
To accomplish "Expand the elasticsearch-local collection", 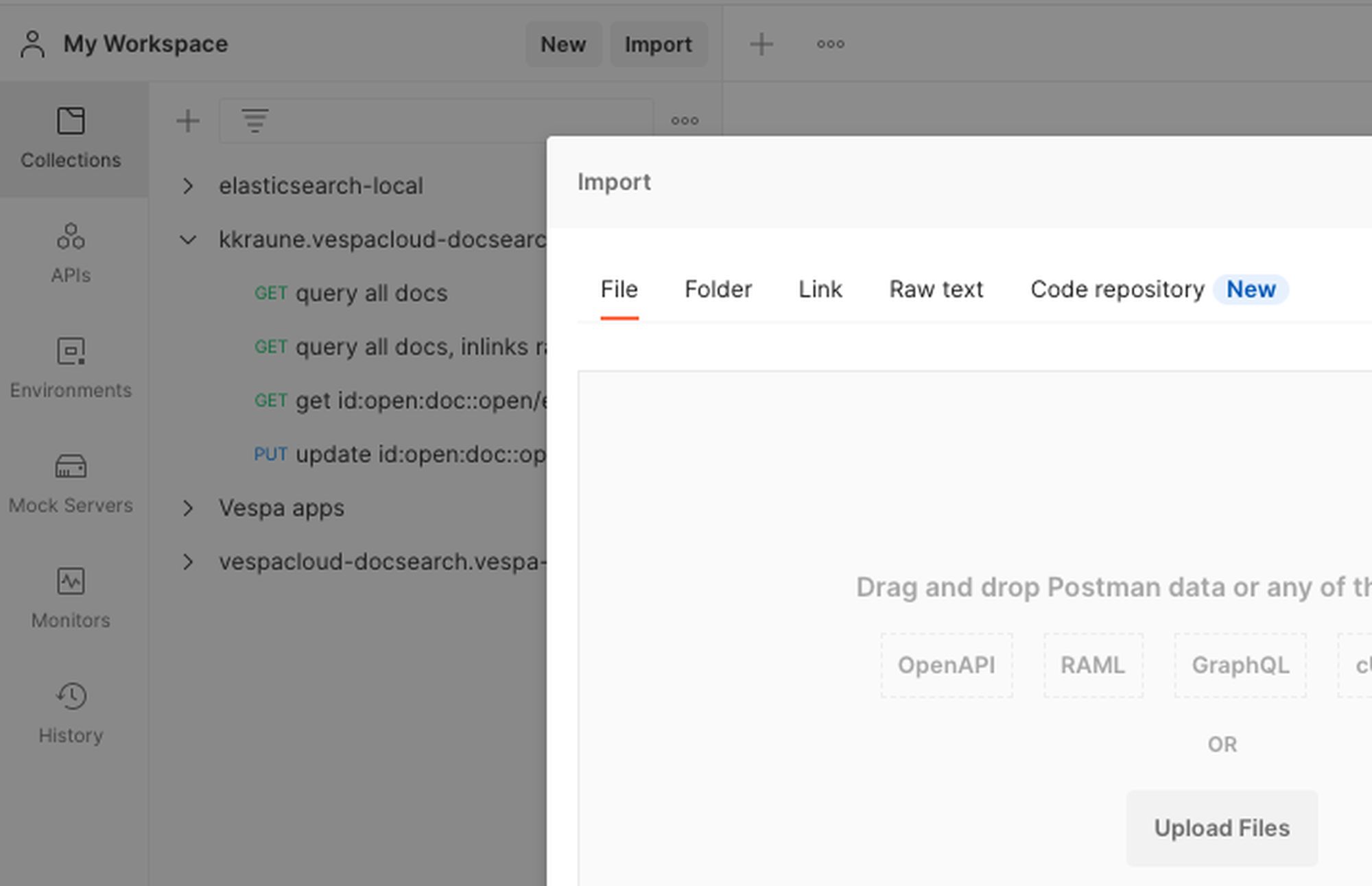I will click(x=187, y=186).
